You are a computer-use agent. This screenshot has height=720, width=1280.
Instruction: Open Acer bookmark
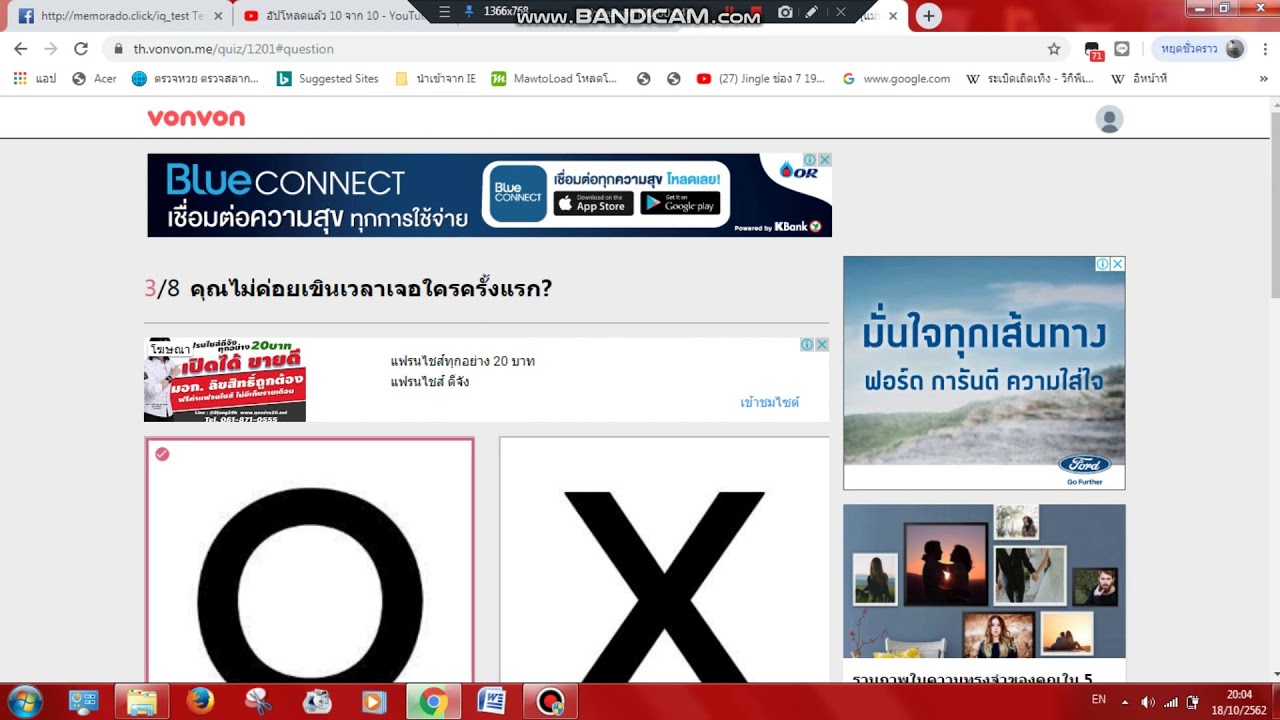pyautogui.click(x=95, y=78)
